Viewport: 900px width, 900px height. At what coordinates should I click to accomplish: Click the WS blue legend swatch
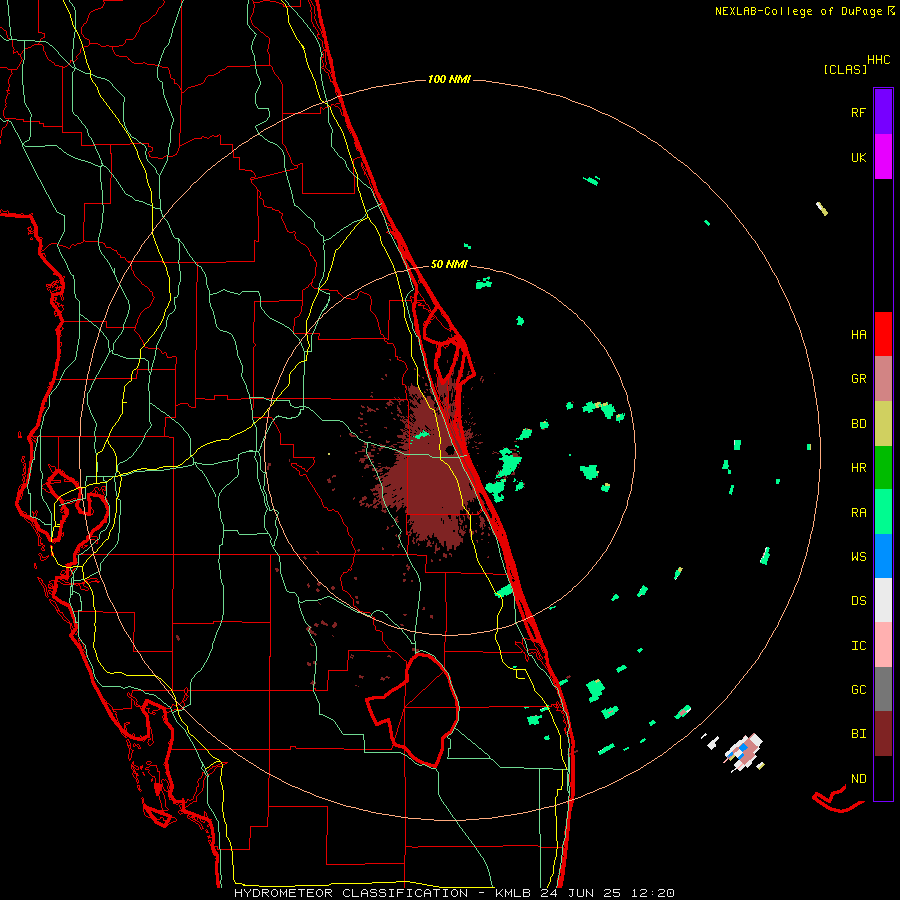click(883, 556)
